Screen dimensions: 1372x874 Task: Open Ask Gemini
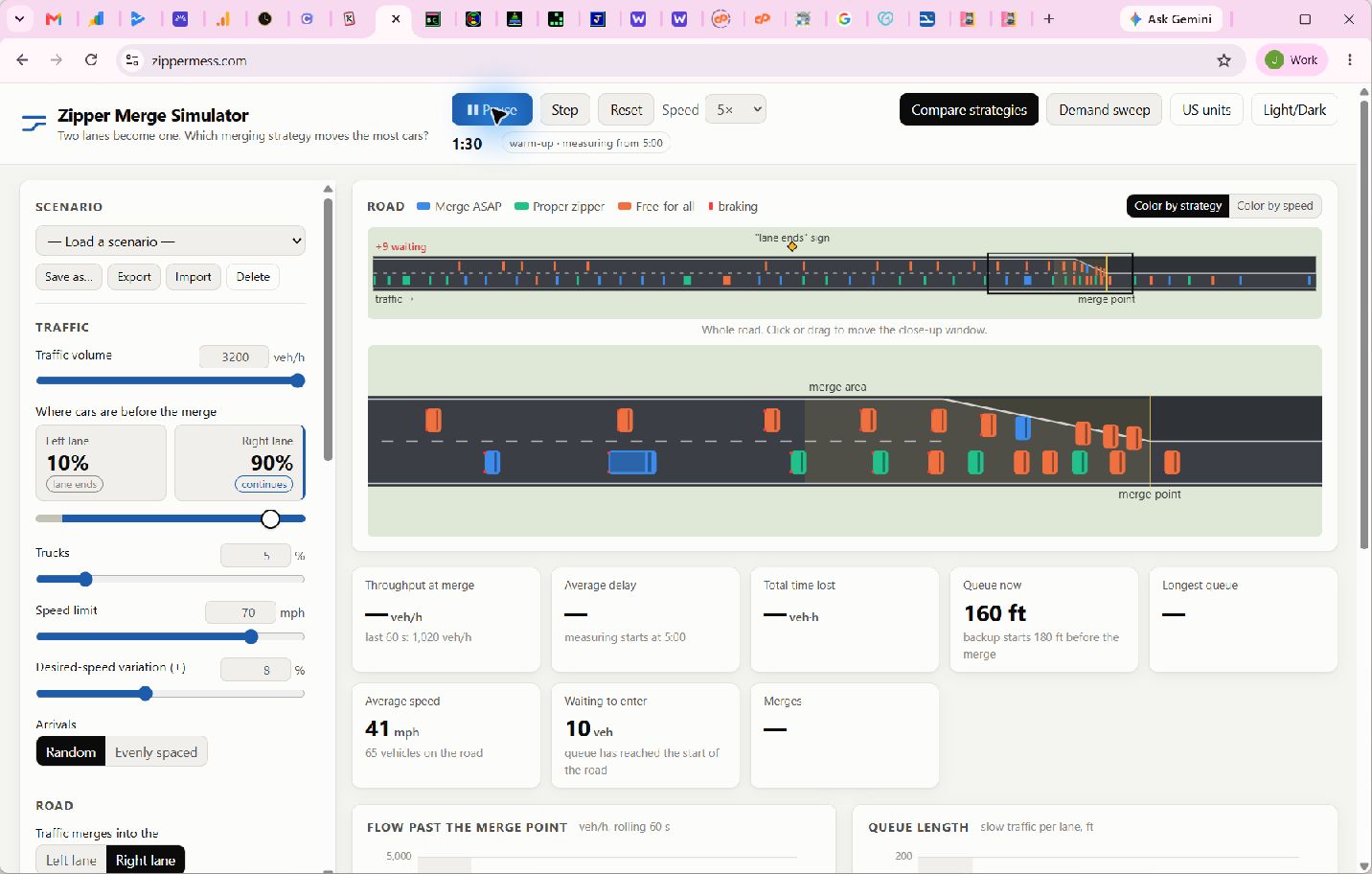(x=1171, y=19)
